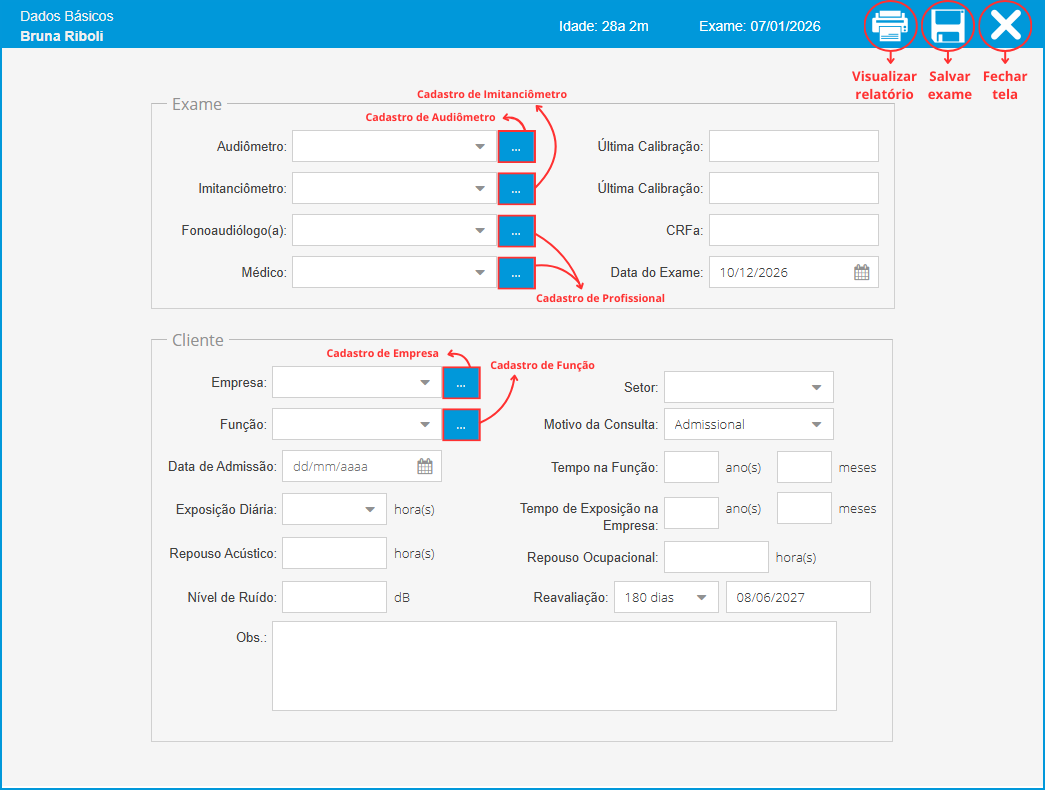The width and height of the screenshot is (1045, 790).
Task: Open calendar icon in Data de Admissão
Action: coord(424,466)
